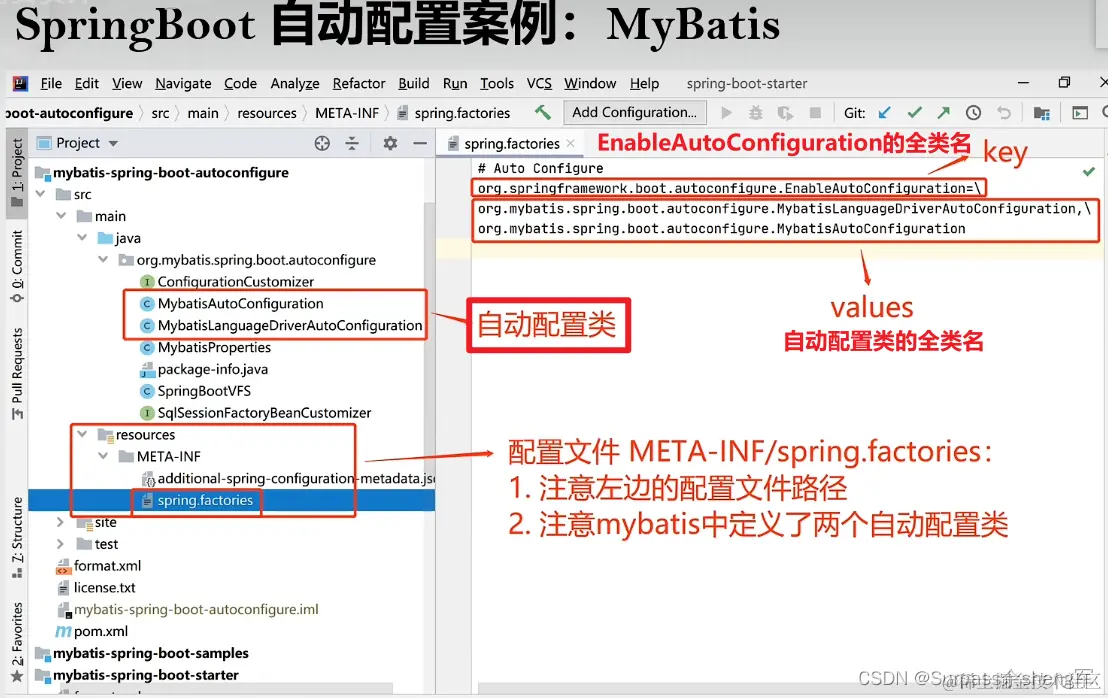Open the File menu
Image resolution: width=1108 pixels, height=698 pixels.
51,83
